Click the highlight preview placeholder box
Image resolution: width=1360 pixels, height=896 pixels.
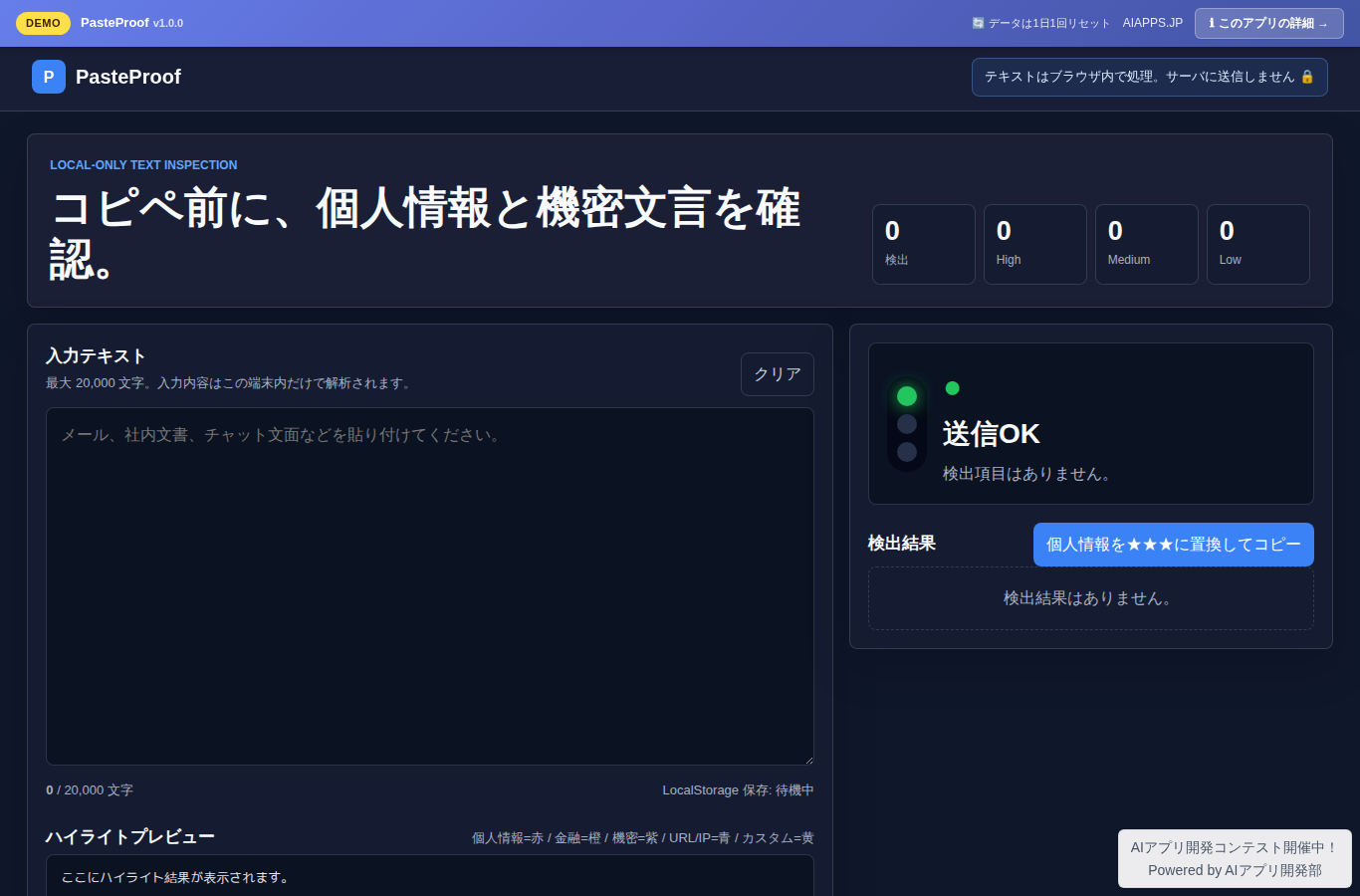[x=430, y=877]
